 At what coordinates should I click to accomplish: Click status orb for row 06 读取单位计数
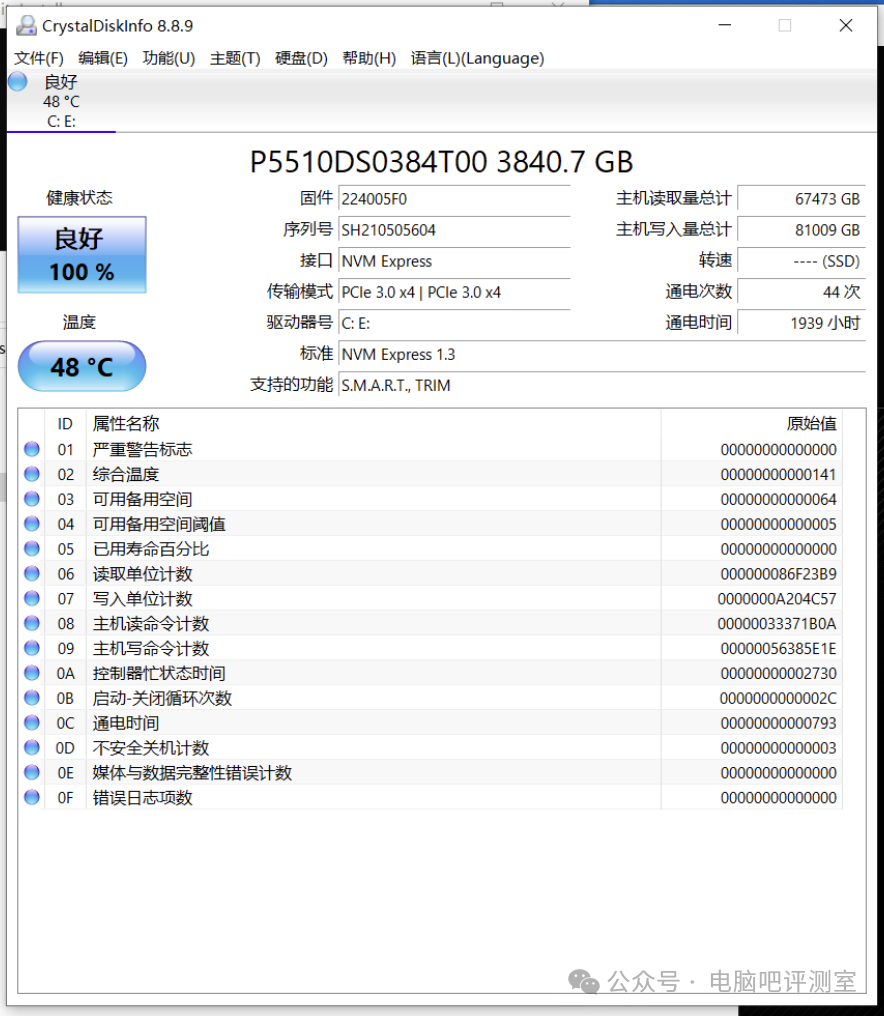32,573
